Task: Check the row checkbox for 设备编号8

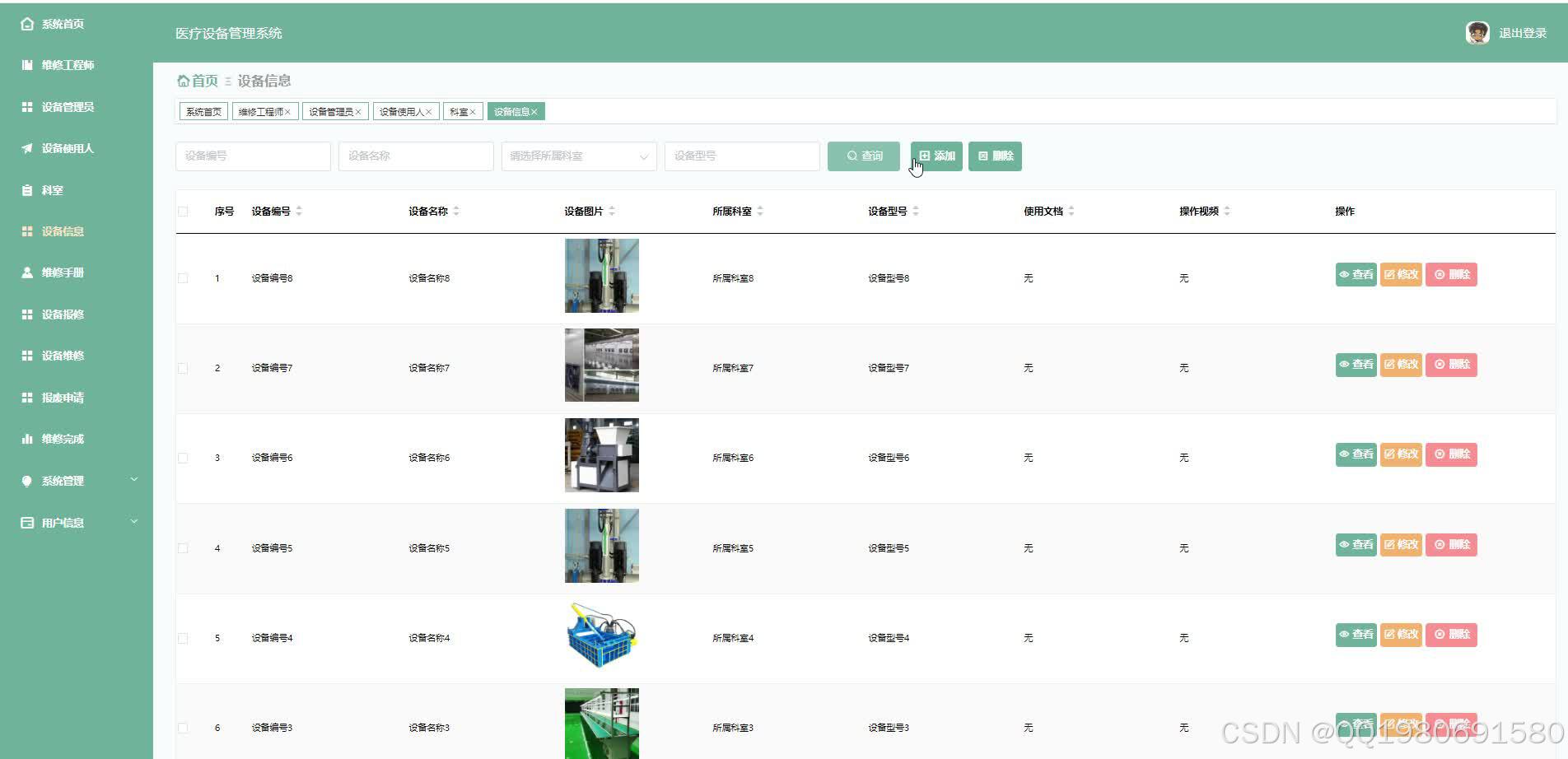Action: tap(183, 278)
